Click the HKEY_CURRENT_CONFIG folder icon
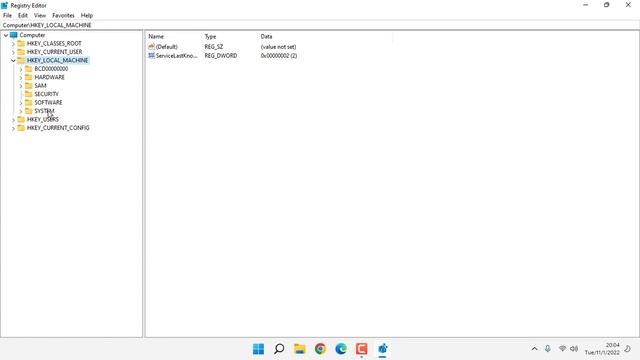This screenshot has width=640, height=360. (21, 128)
